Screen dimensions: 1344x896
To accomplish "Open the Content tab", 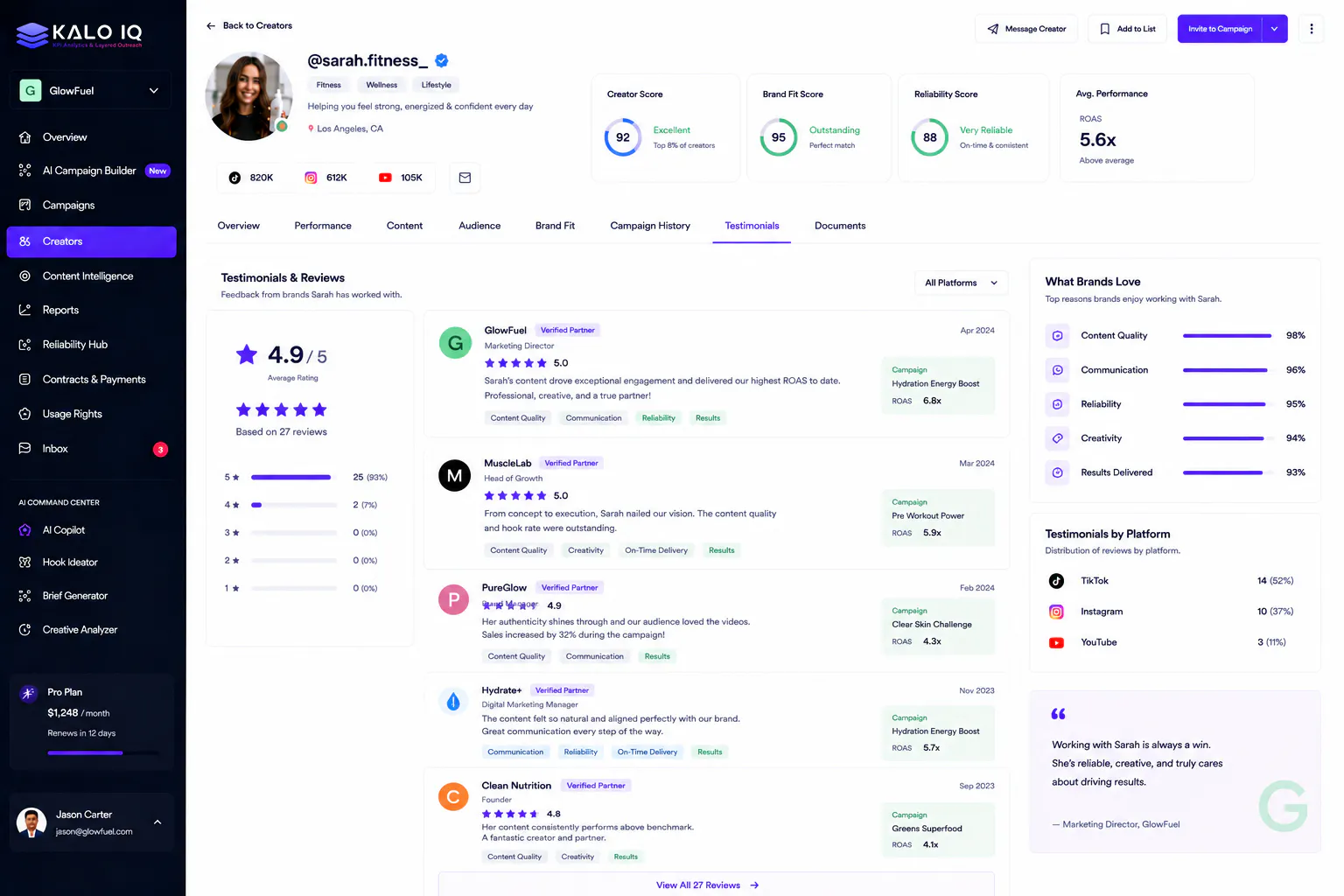I will point(404,226).
